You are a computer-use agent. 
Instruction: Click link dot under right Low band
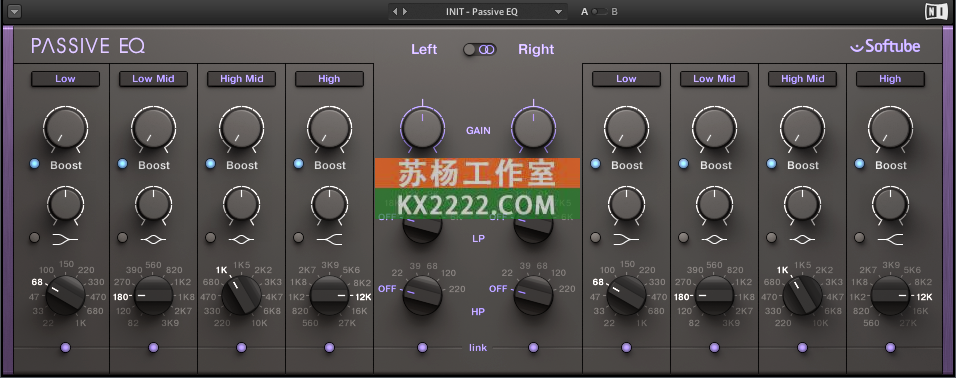[x=626, y=348]
